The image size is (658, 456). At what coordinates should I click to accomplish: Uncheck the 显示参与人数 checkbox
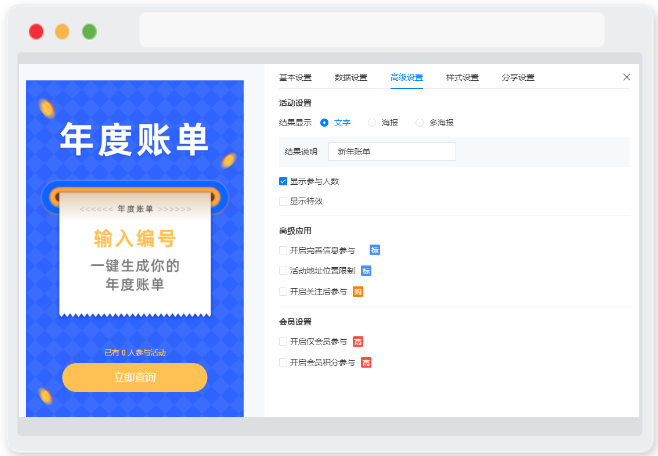(x=283, y=181)
